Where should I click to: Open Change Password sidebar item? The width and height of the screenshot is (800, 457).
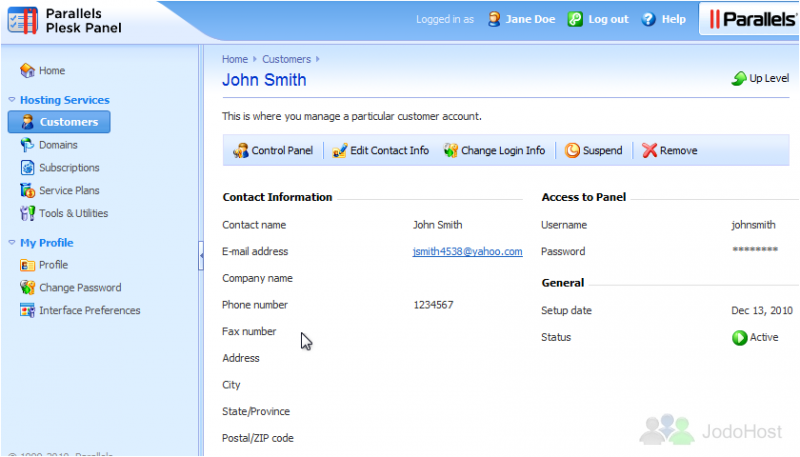coord(80,288)
